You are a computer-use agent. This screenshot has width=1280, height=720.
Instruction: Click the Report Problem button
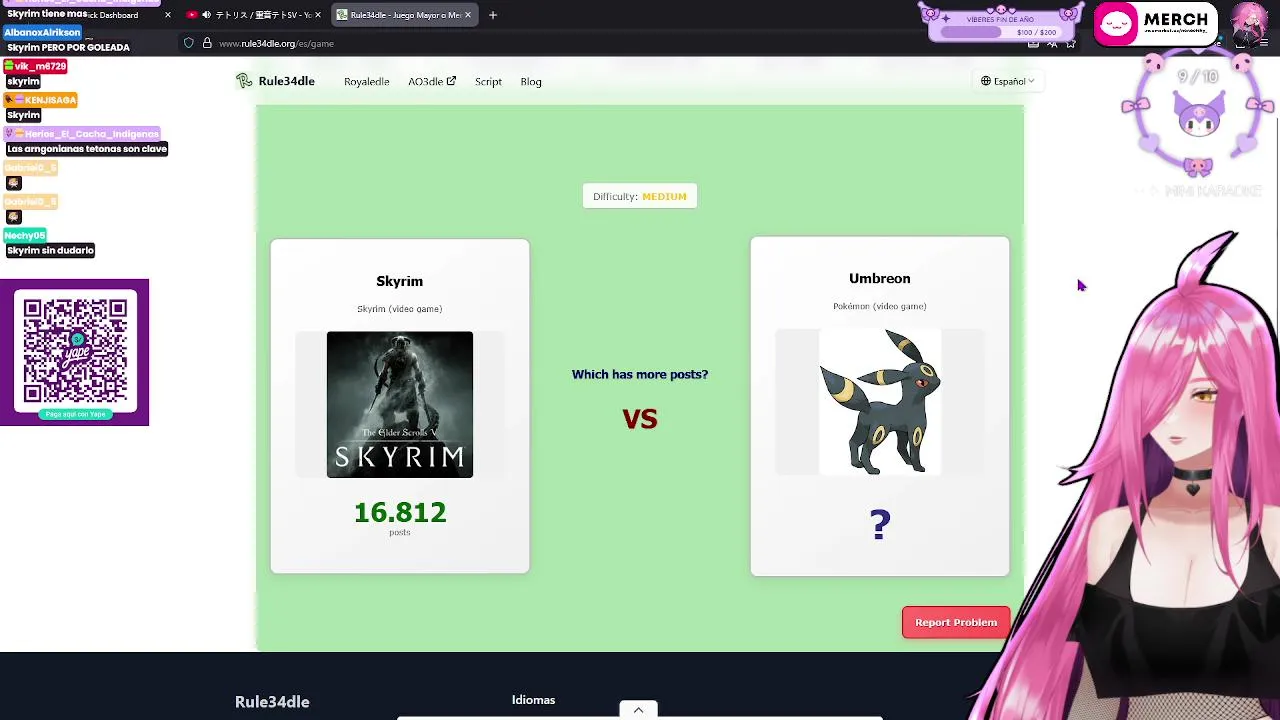[x=956, y=622]
